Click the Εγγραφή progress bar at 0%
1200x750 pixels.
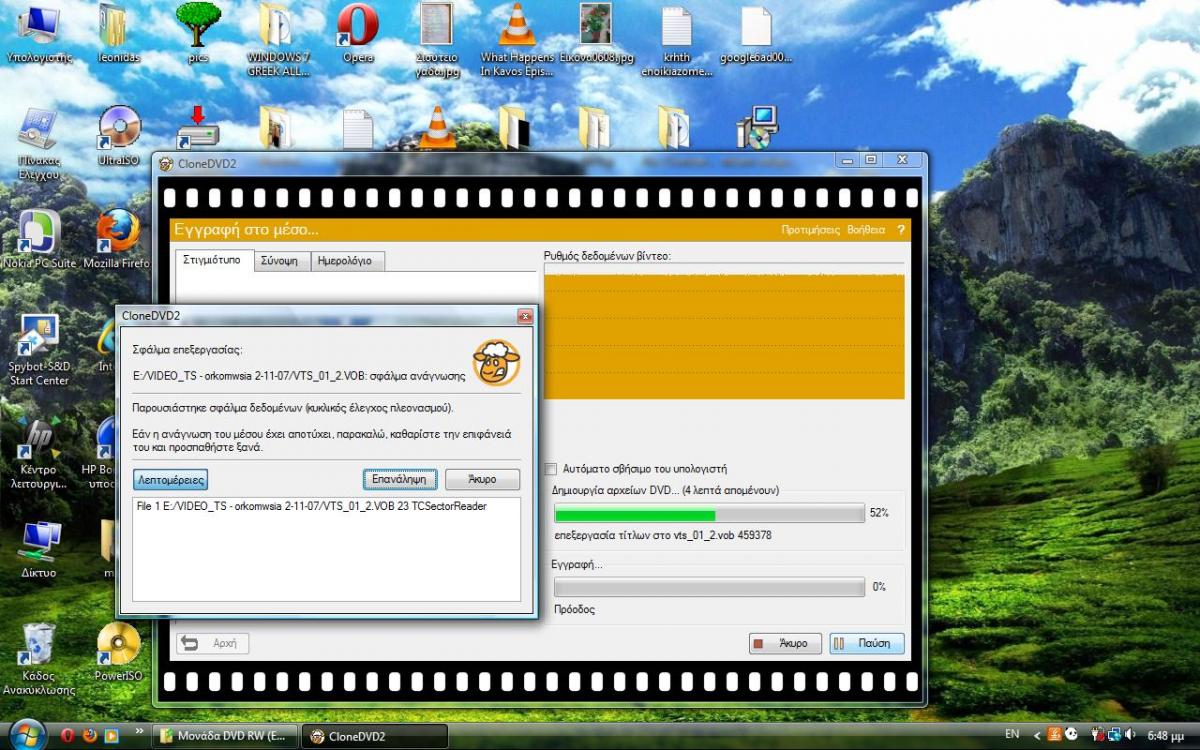(x=709, y=587)
